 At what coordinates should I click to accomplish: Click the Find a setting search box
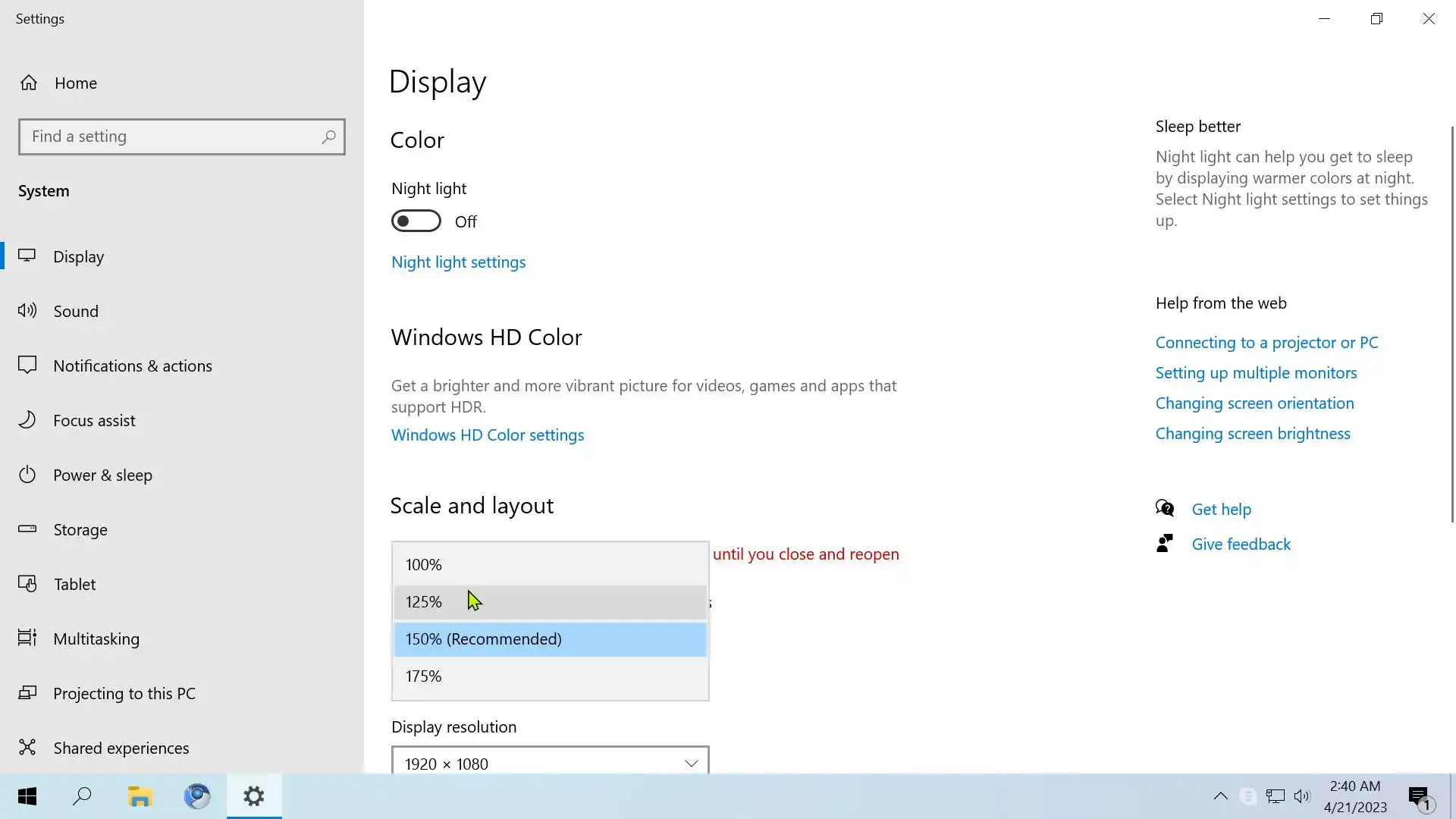[171, 137]
